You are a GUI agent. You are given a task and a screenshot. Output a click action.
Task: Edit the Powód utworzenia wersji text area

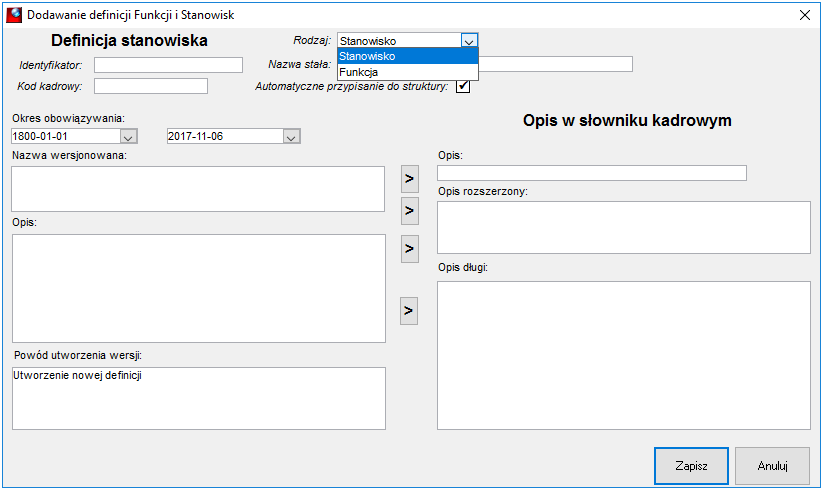199,398
